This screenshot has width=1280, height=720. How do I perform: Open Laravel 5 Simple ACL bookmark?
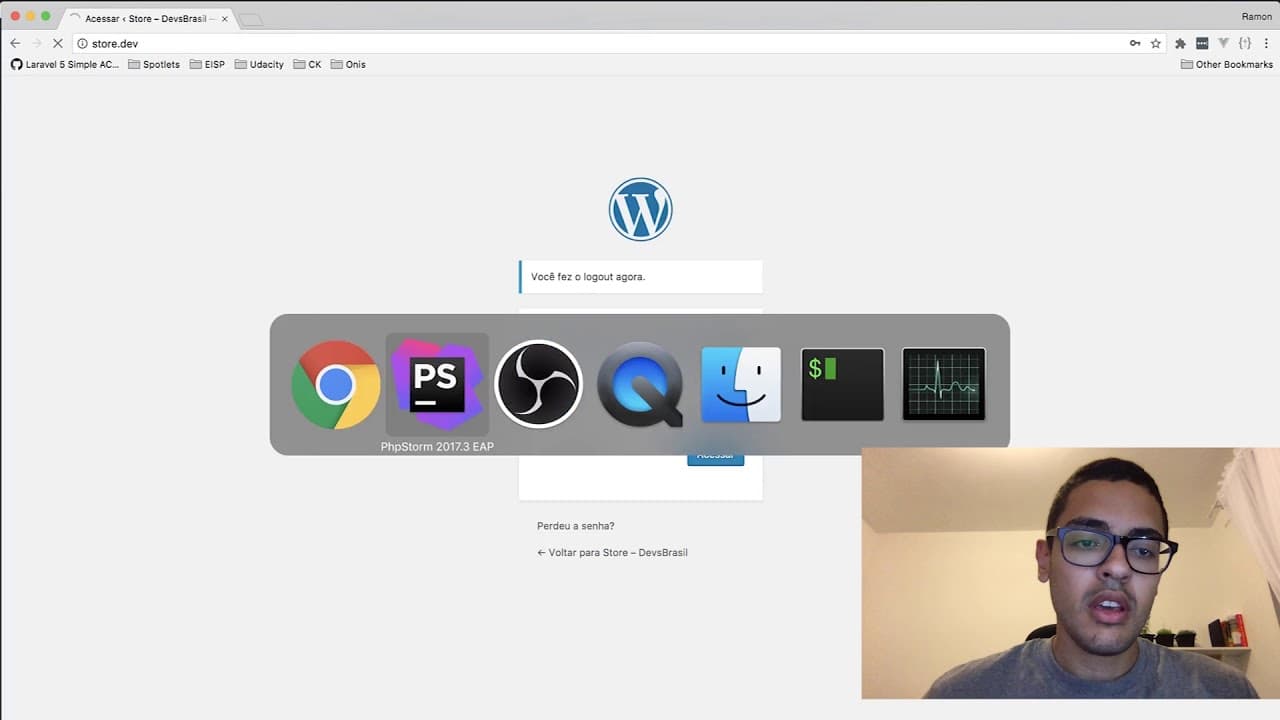[x=65, y=64]
